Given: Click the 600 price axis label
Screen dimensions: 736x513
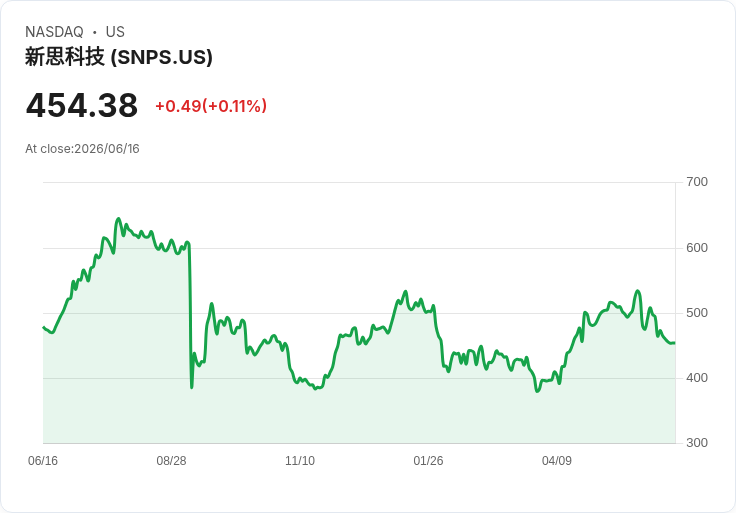Looking at the screenshot, I should coord(697,248).
